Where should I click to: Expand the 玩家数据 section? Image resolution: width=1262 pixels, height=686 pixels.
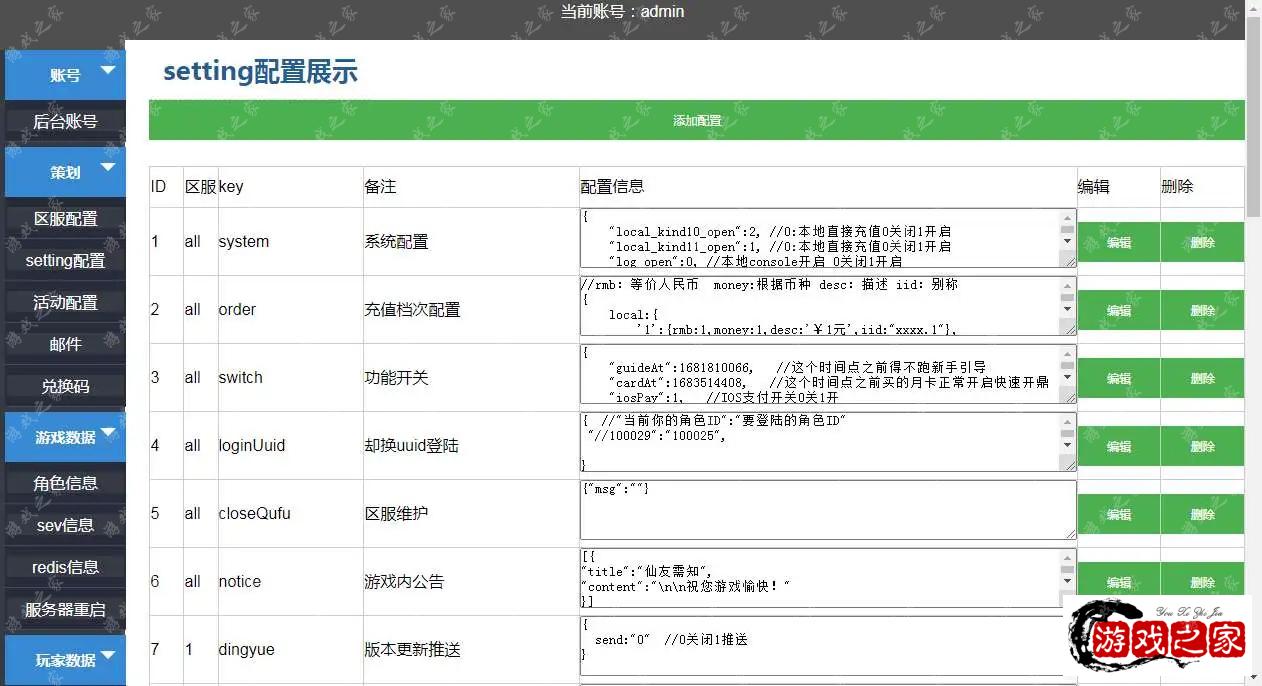(108, 660)
